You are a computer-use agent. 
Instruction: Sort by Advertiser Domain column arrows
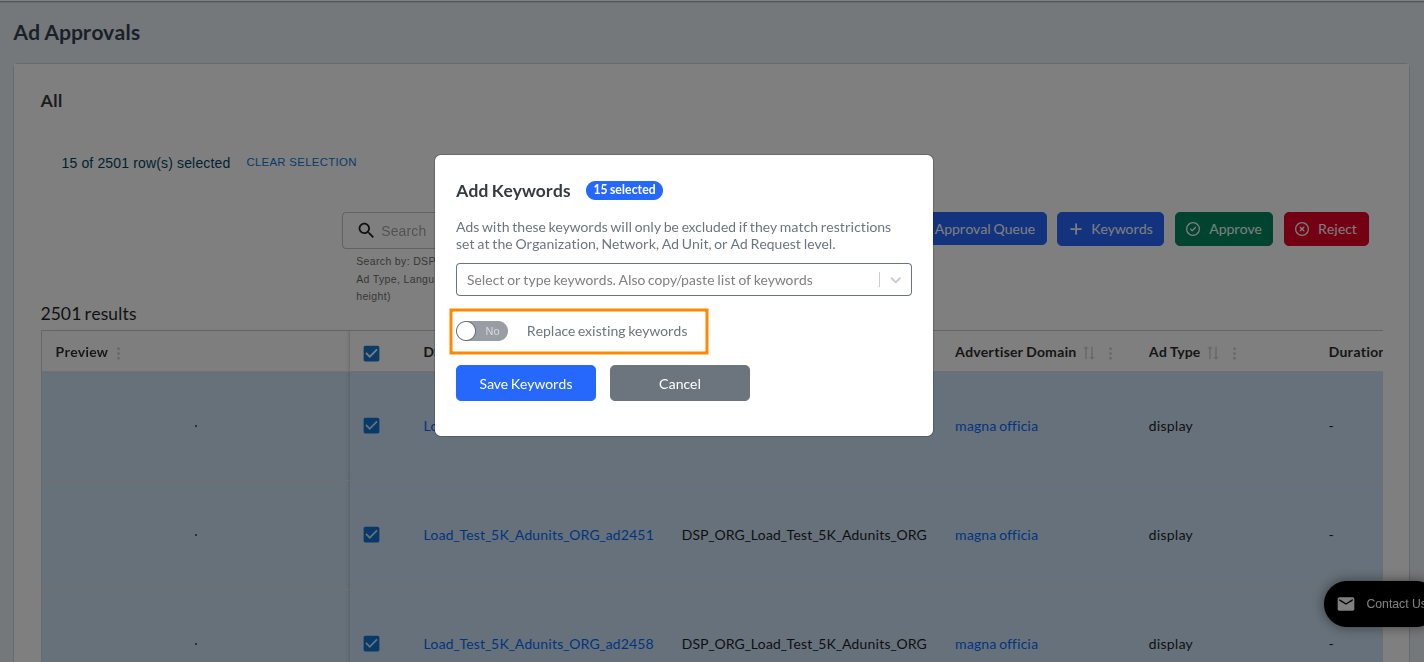1090,353
